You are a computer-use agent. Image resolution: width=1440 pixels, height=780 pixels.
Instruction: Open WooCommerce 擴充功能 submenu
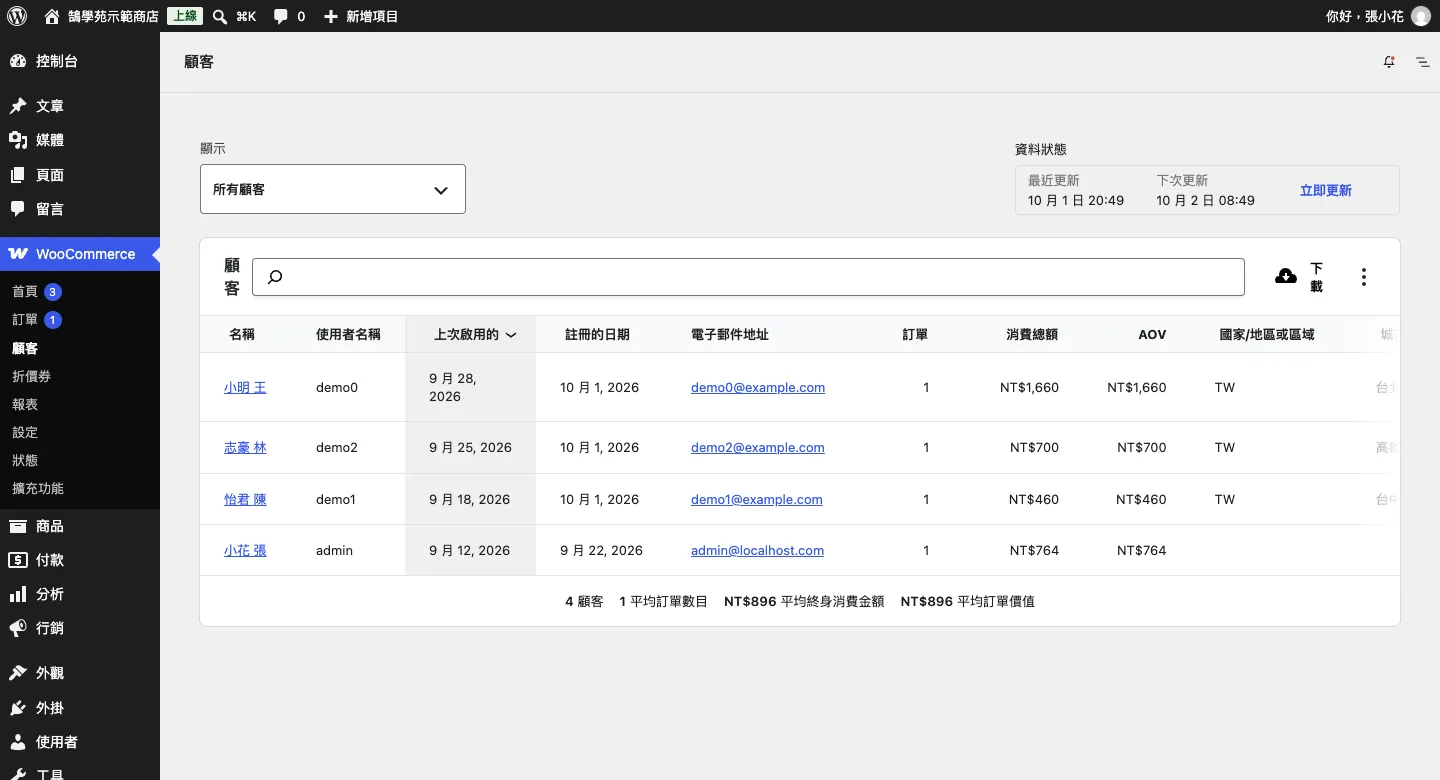[x=80, y=489]
